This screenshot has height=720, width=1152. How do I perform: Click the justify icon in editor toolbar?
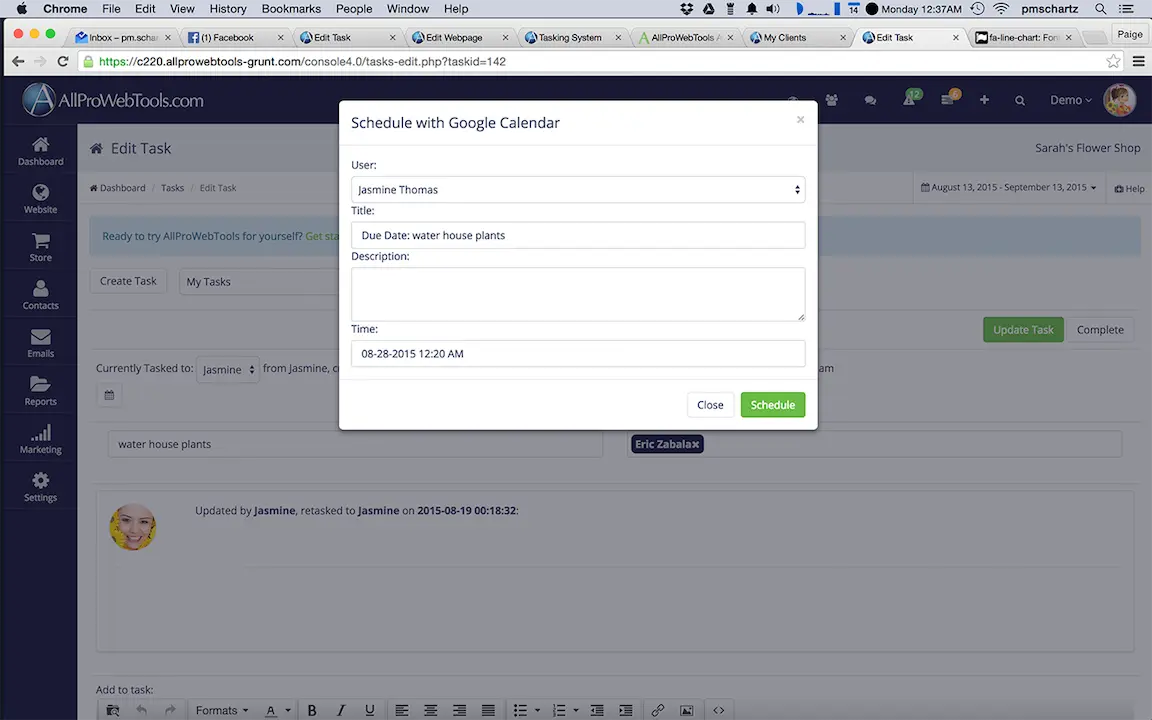coord(488,710)
